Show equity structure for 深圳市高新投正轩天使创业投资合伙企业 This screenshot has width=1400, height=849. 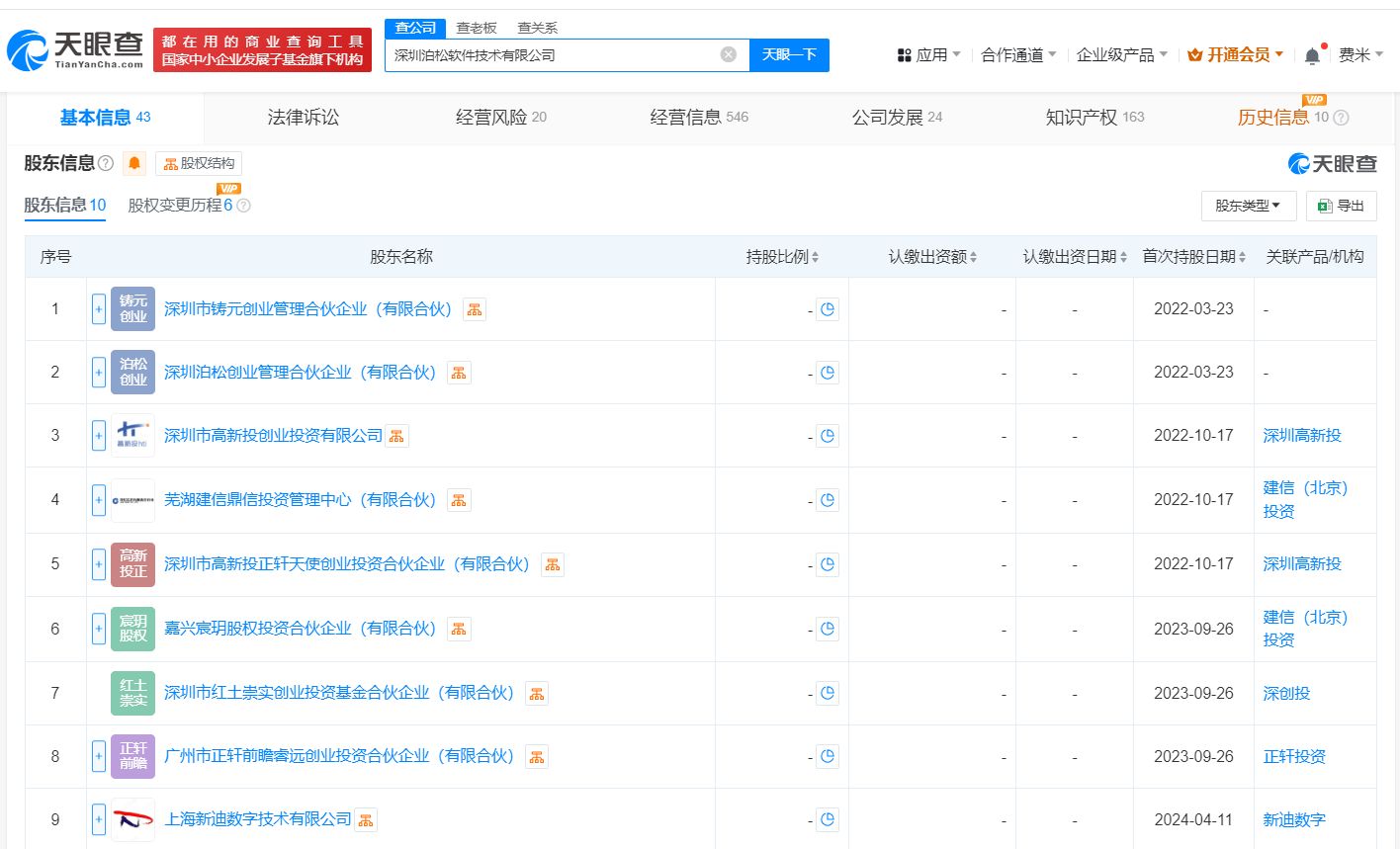click(553, 564)
